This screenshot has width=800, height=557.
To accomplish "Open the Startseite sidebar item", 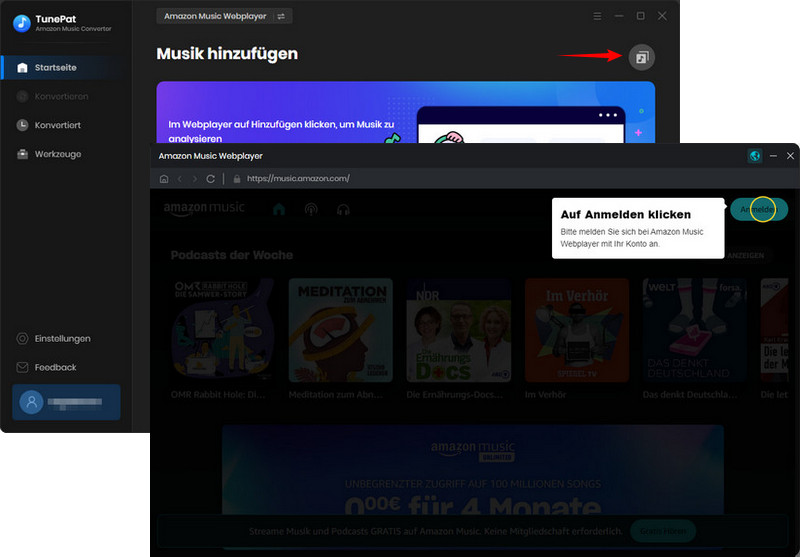I will pos(64,68).
